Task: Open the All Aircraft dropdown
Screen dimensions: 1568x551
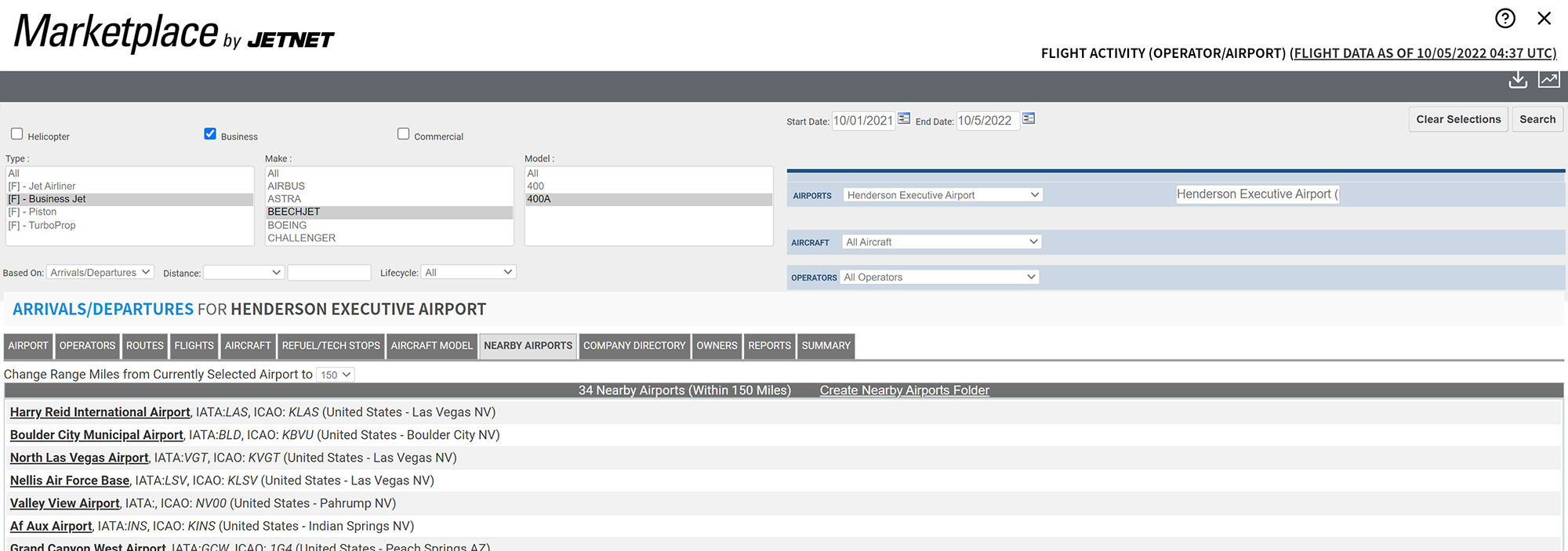Action: click(942, 241)
